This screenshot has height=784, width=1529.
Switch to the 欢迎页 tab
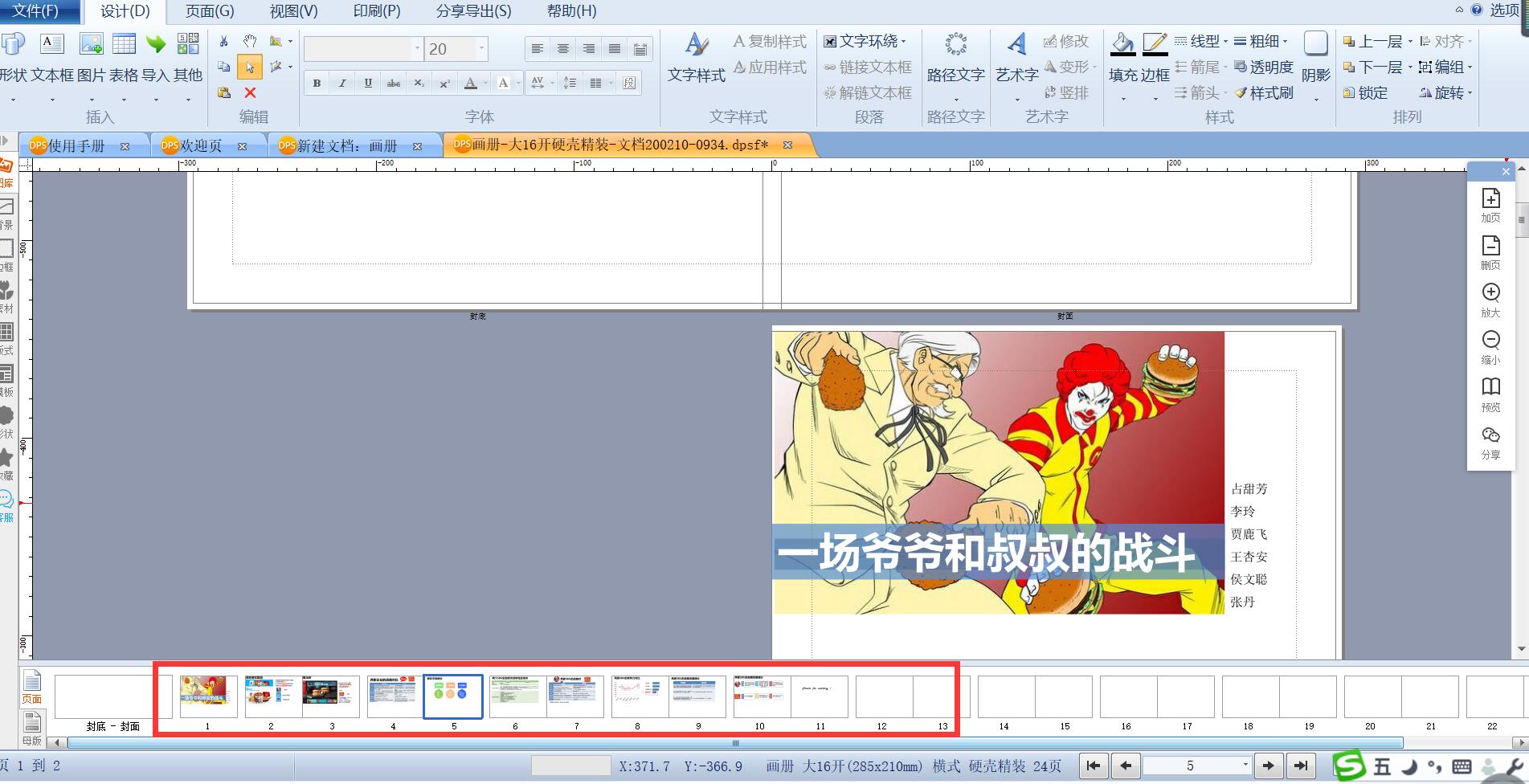tap(201, 146)
